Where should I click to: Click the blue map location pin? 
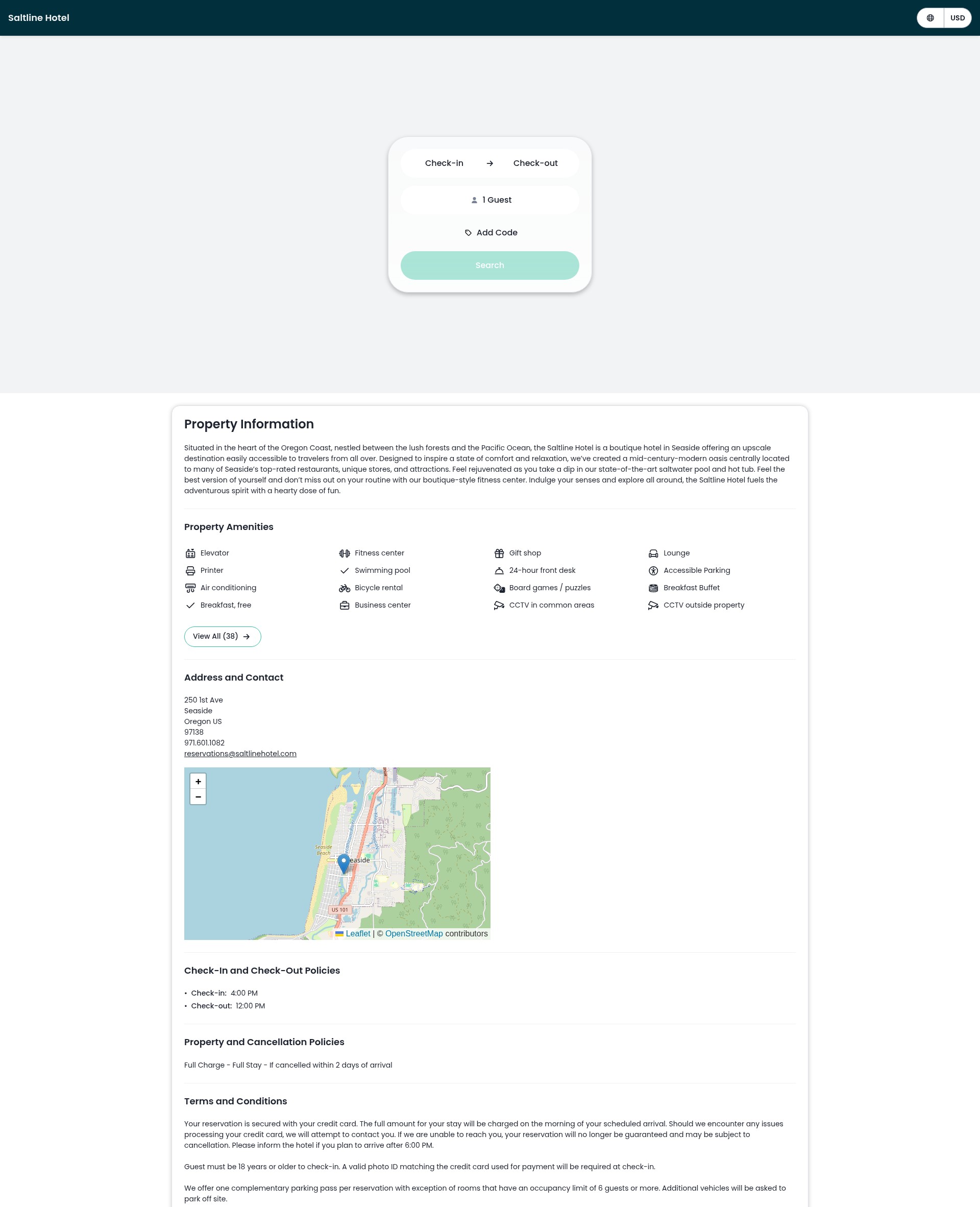pyautogui.click(x=343, y=864)
